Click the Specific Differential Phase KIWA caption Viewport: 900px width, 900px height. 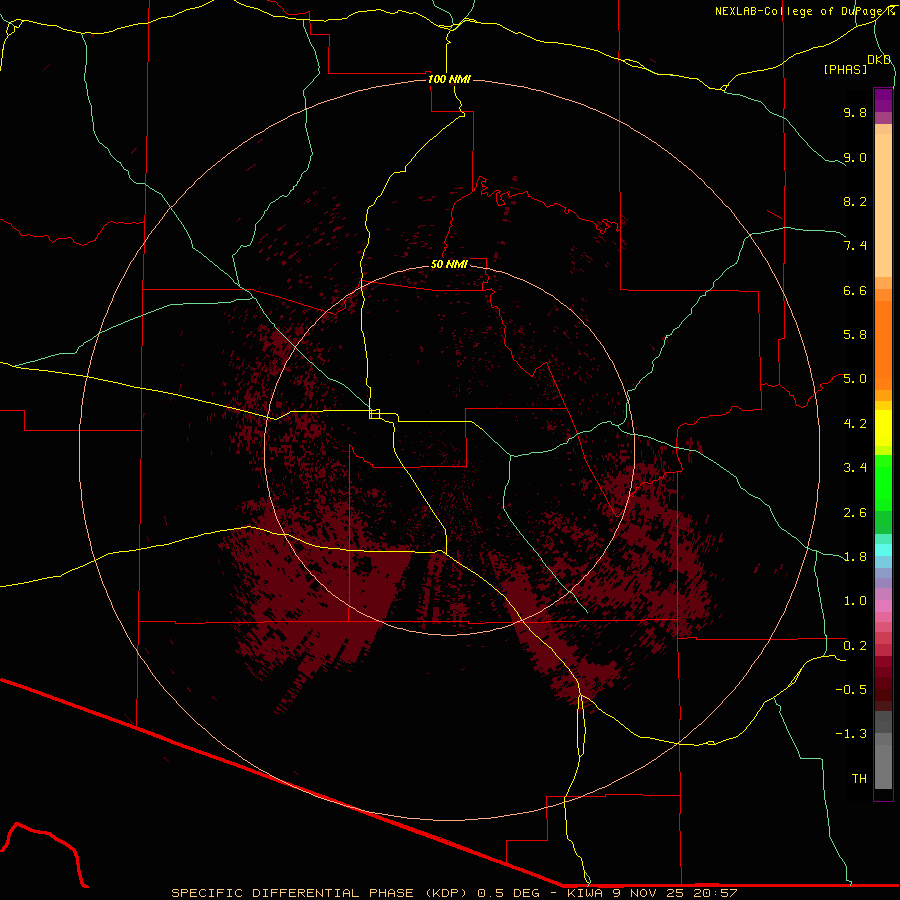pyautogui.click(x=454, y=893)
